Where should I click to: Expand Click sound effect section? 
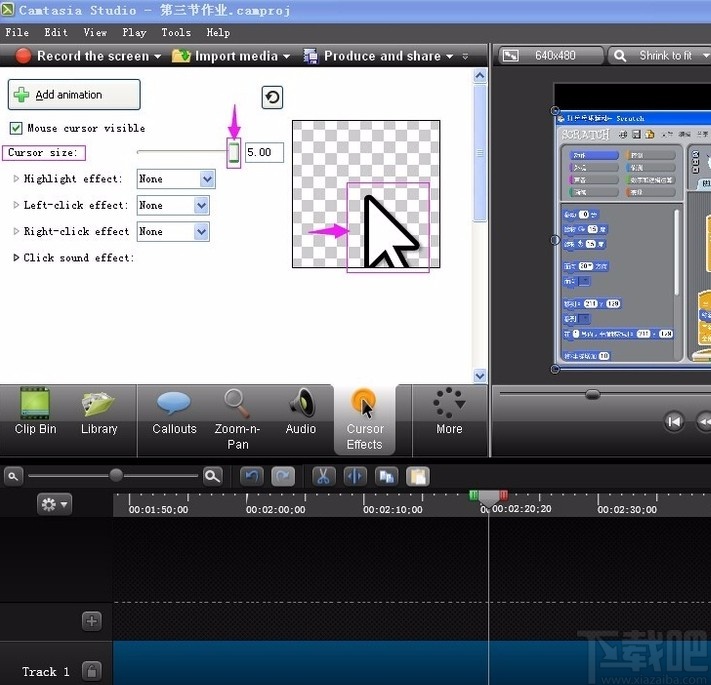click(x=16, y=257)
